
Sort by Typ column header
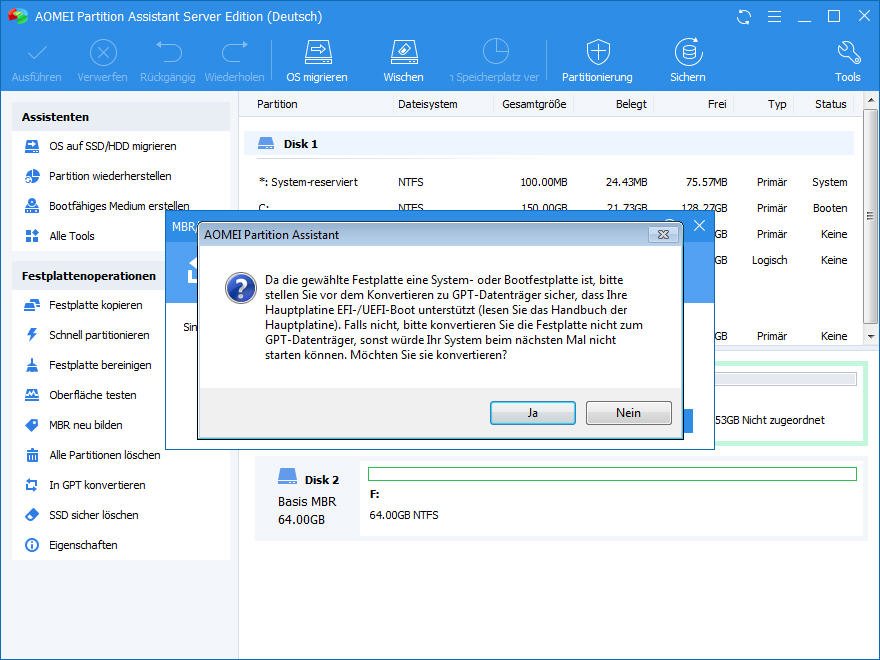[x=777, y=104]
